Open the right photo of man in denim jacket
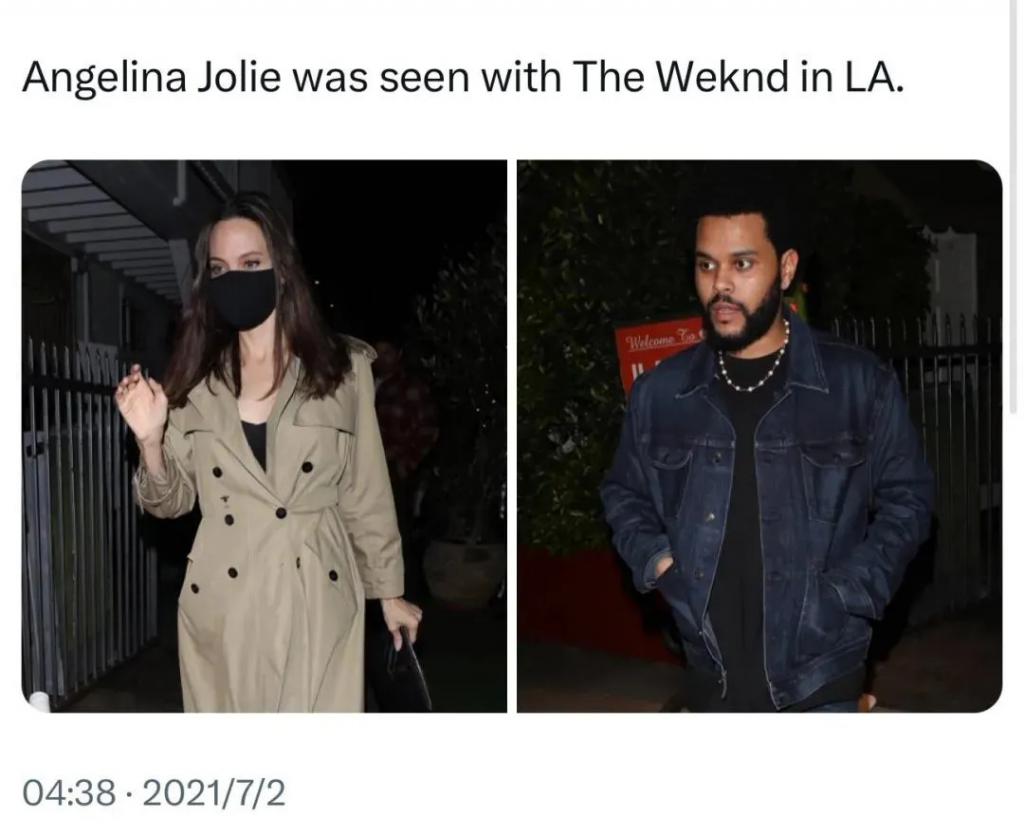Screen dimensions: 1024x837 point(760,436)
